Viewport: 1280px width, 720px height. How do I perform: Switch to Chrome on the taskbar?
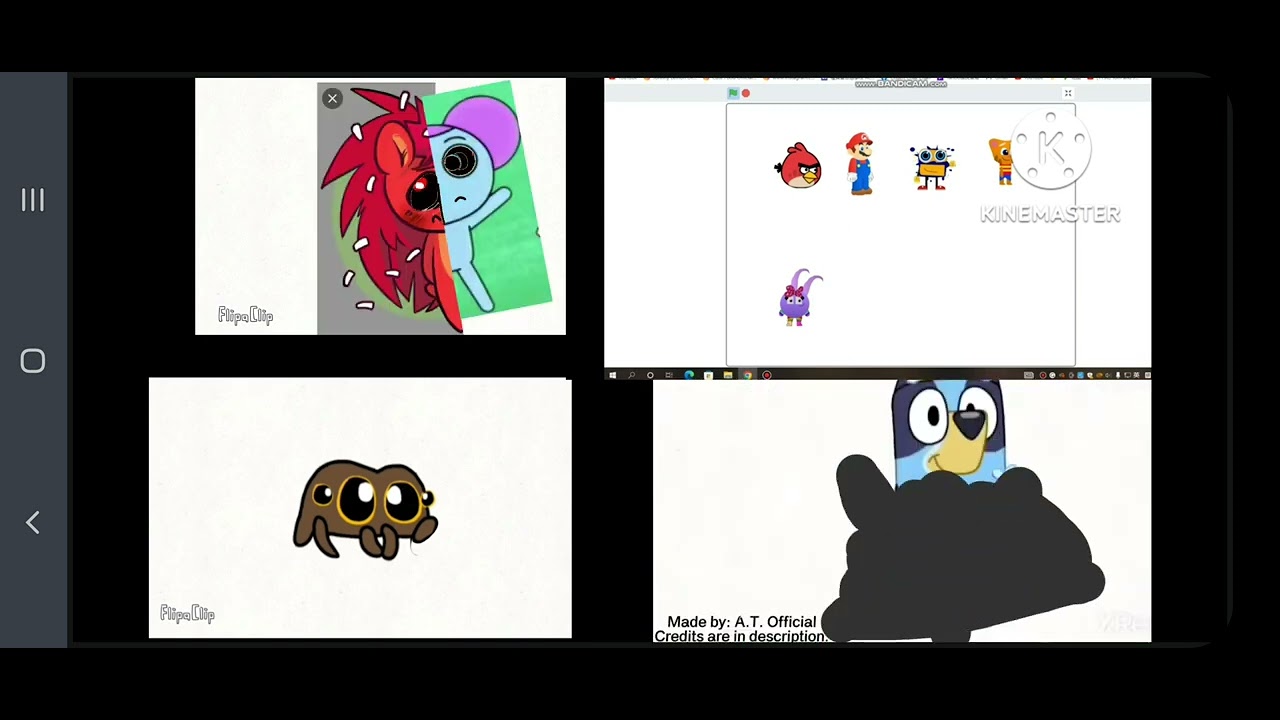pos(747,375)
